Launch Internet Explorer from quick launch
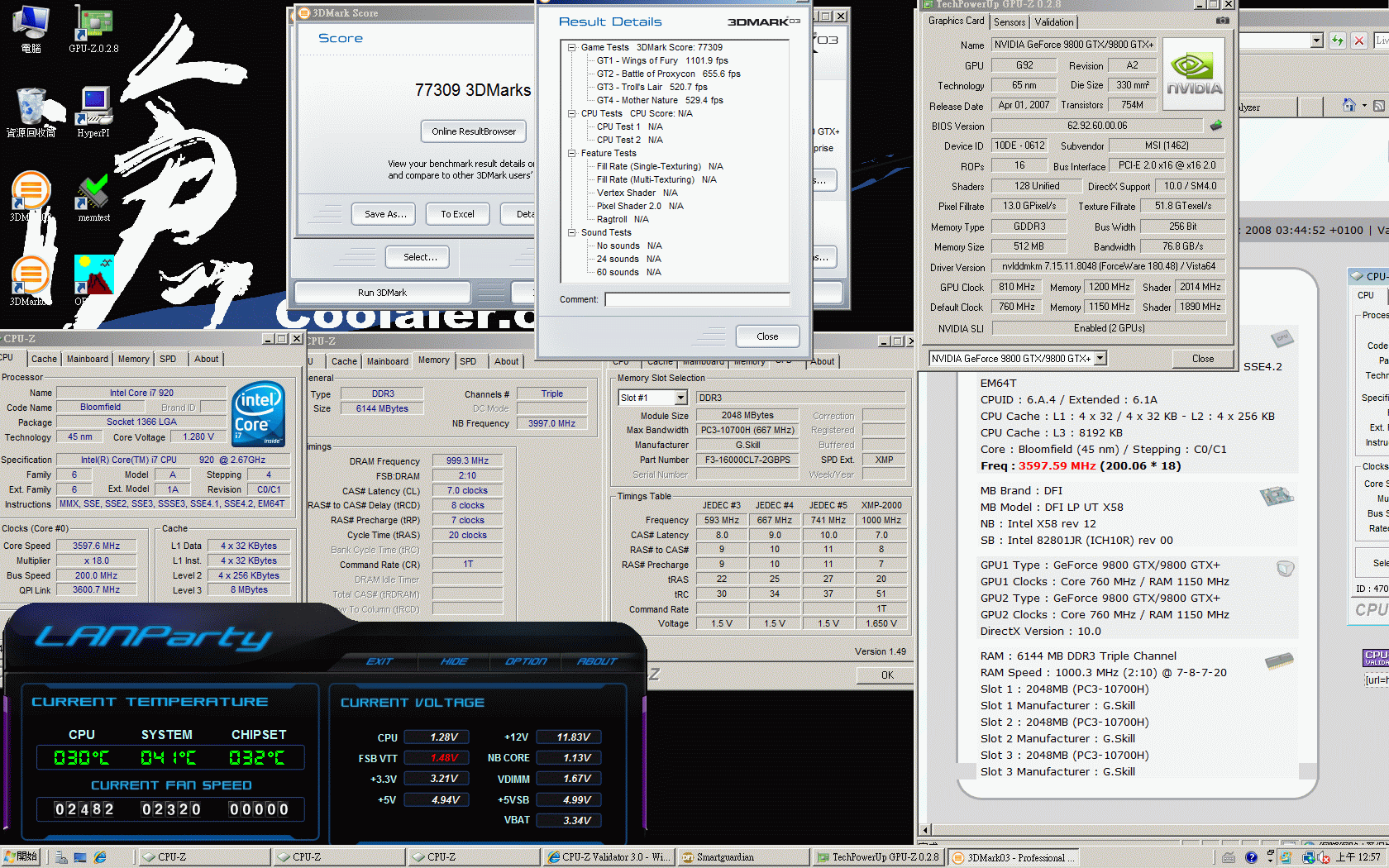The height and width of the screenshot is (868, 1389). [100, 857]
